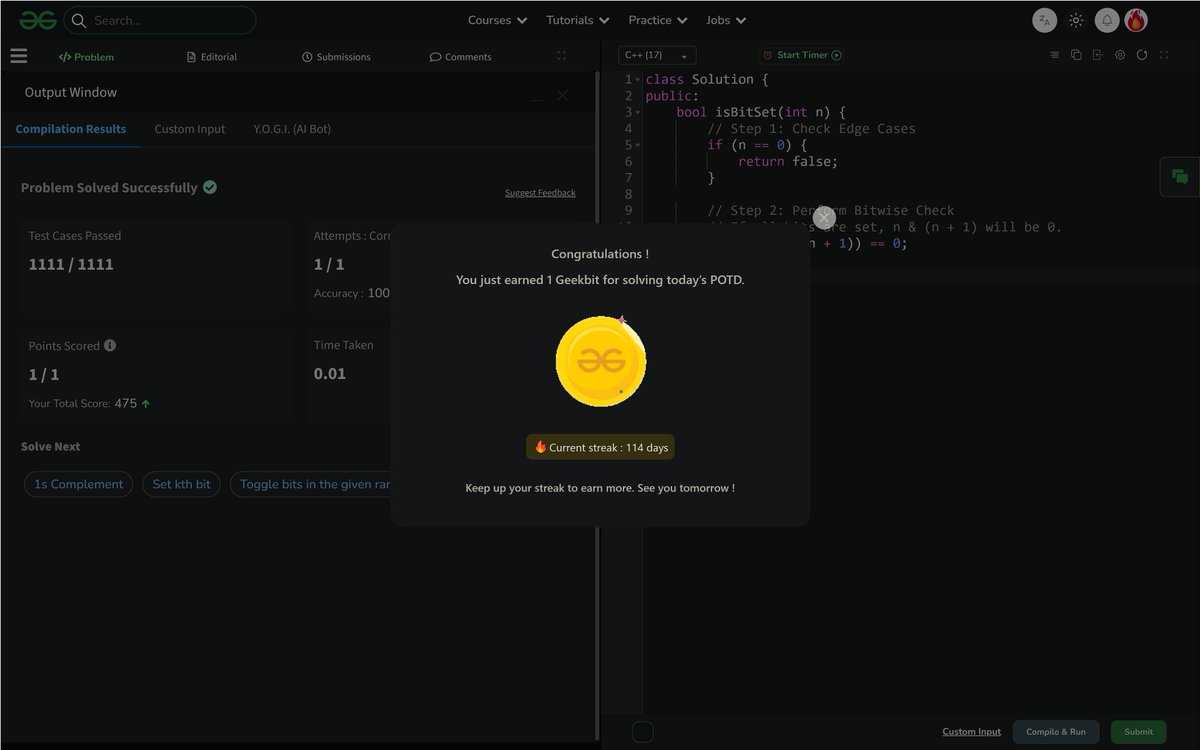This screenshot has height=750, width=1200.
Task: Collapse code fold at line 1
Action: [637, 80]
